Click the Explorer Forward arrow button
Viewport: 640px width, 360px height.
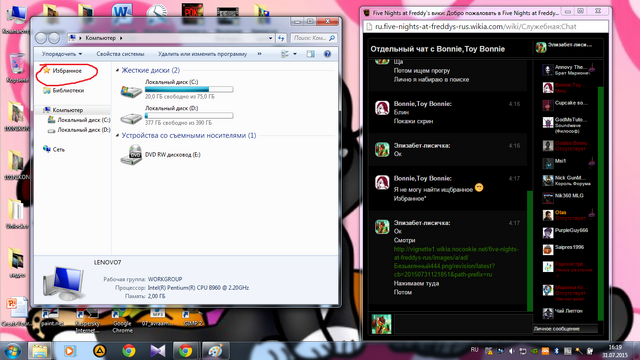point(54,38)
